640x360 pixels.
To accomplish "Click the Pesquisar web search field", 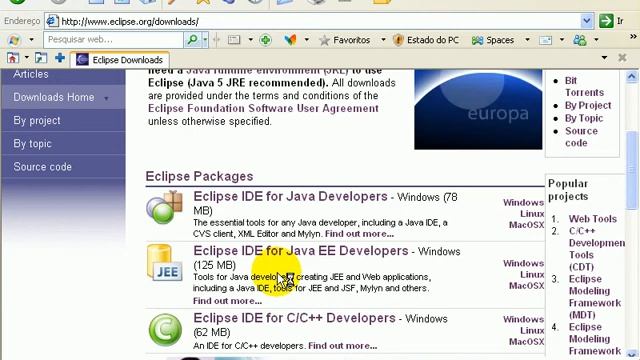I will tap(113, 40).
